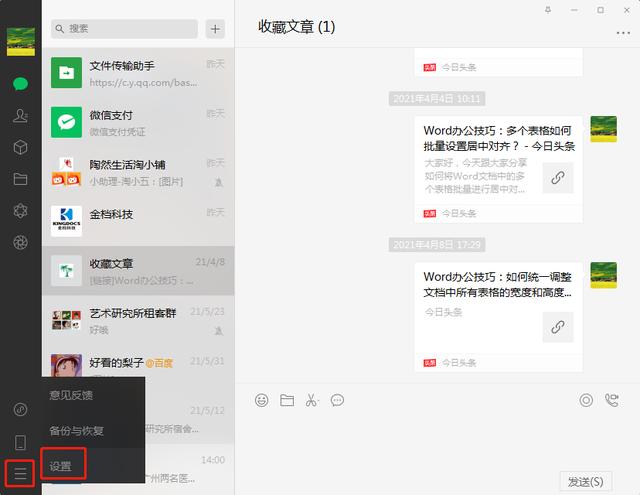The width and height of the screenshot is (640, 495).
Task: Open the article about 多个表格批量设置居中对齐
Action: 498,169
